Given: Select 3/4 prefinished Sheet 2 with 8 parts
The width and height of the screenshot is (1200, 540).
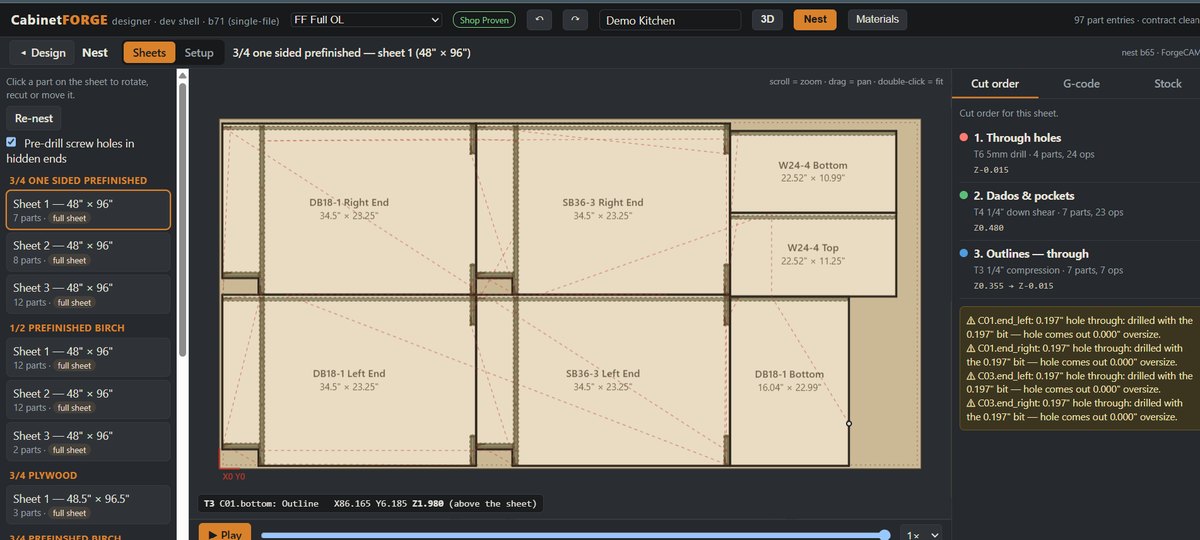Looking at the screenshot, I should pos(88,252).
